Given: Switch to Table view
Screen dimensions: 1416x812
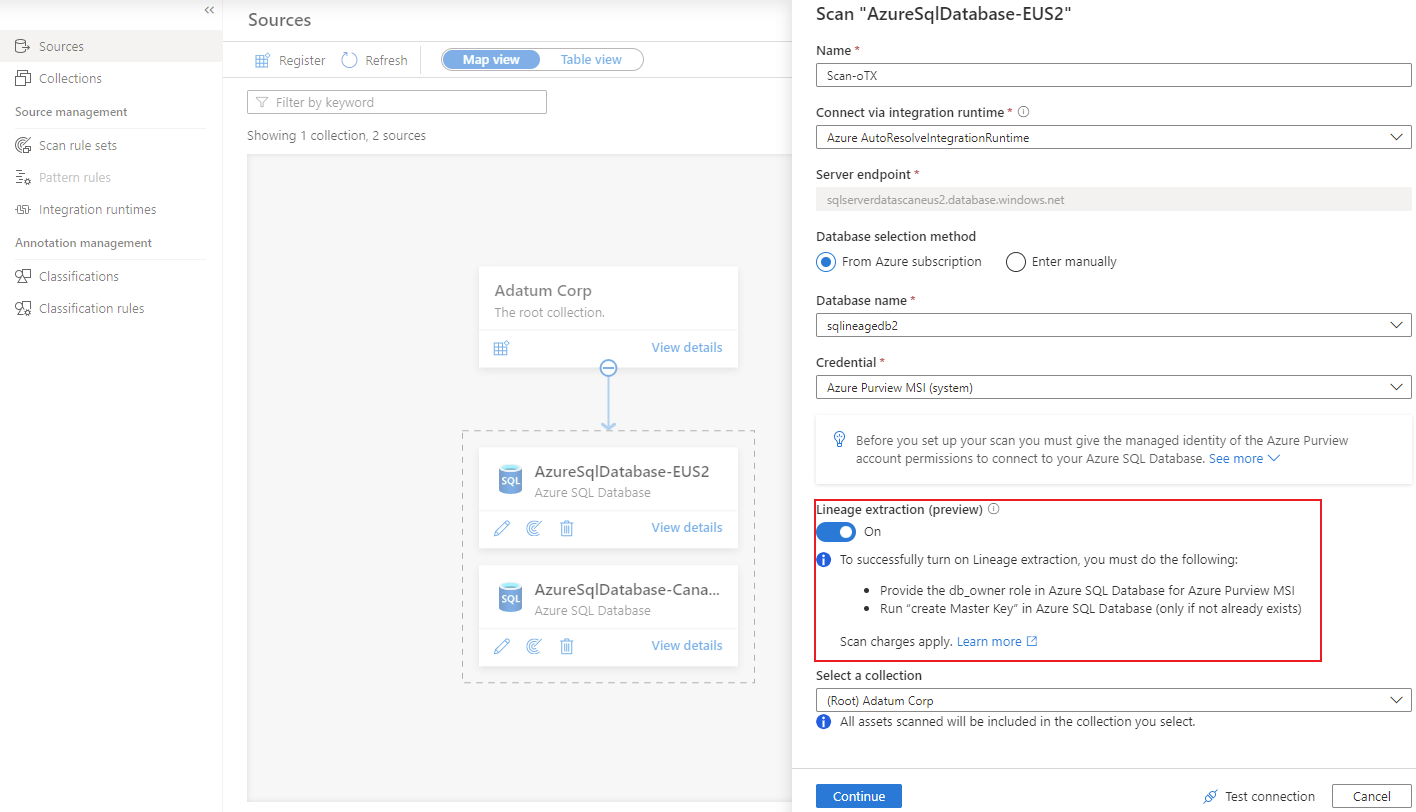Looking at the screenshot, I should pos(591,59).
